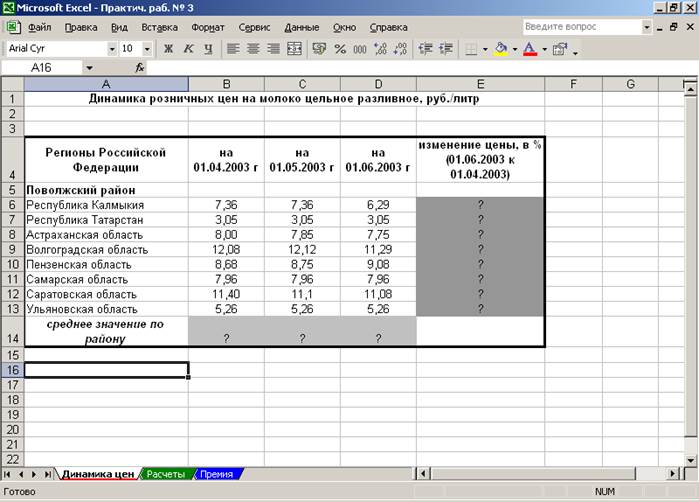Increase the decimal places
Viewport: 699px width, 502px height.
[380, 48]
